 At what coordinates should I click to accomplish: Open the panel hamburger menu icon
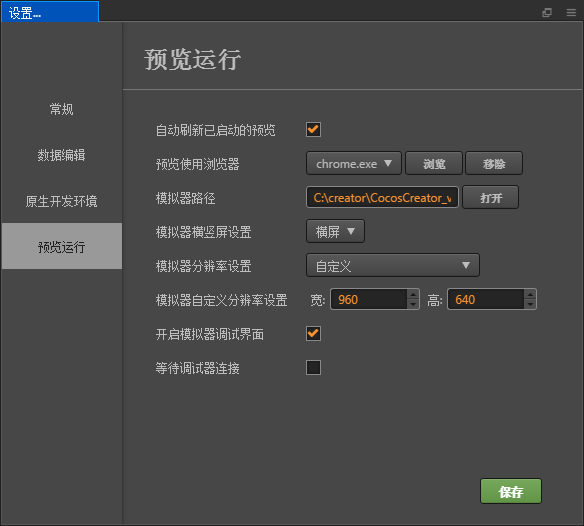(571, 13)
